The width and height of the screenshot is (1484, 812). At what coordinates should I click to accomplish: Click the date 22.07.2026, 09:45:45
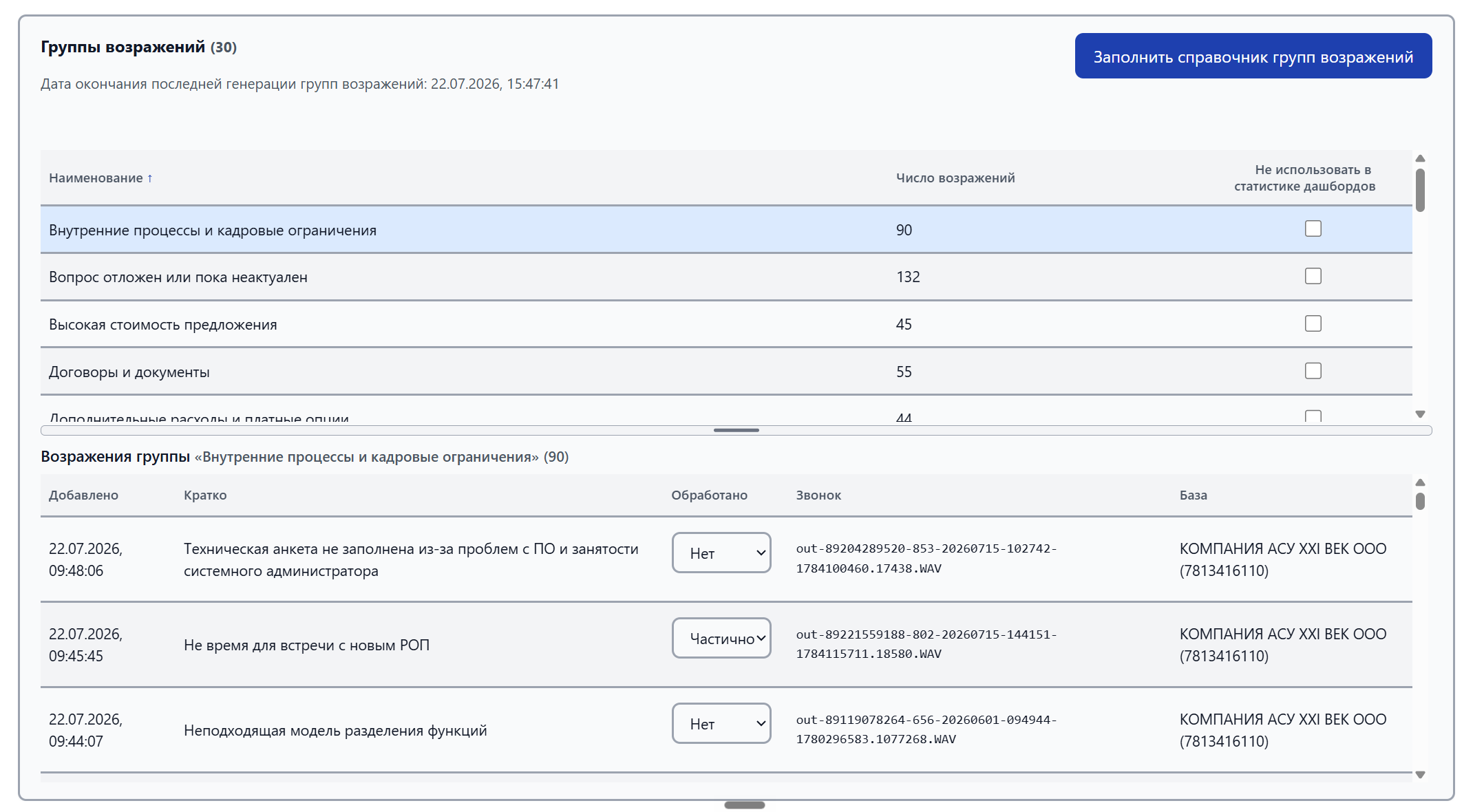(x=86, y=645)
